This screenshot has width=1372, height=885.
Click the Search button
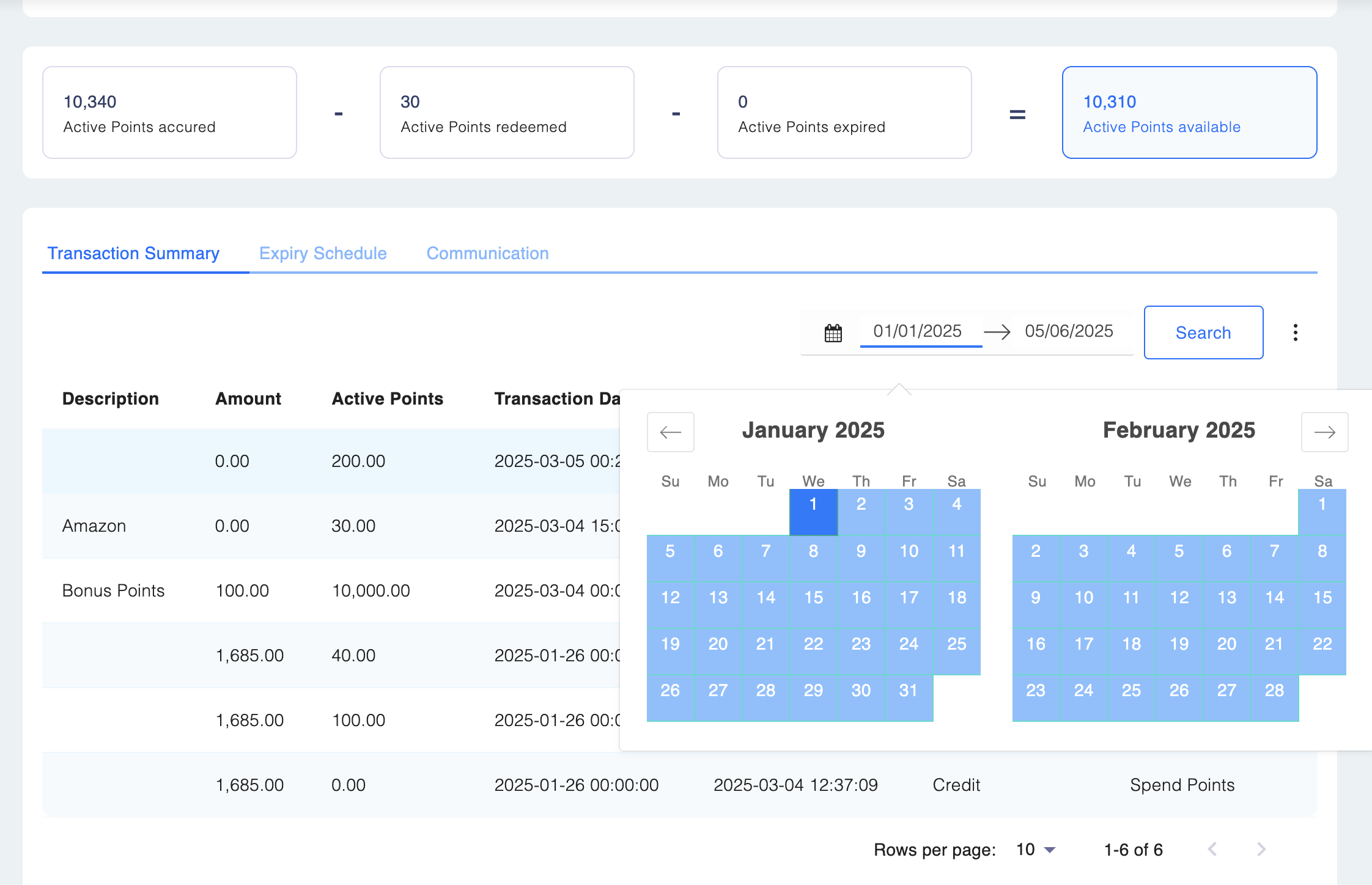coord(1203,332)
